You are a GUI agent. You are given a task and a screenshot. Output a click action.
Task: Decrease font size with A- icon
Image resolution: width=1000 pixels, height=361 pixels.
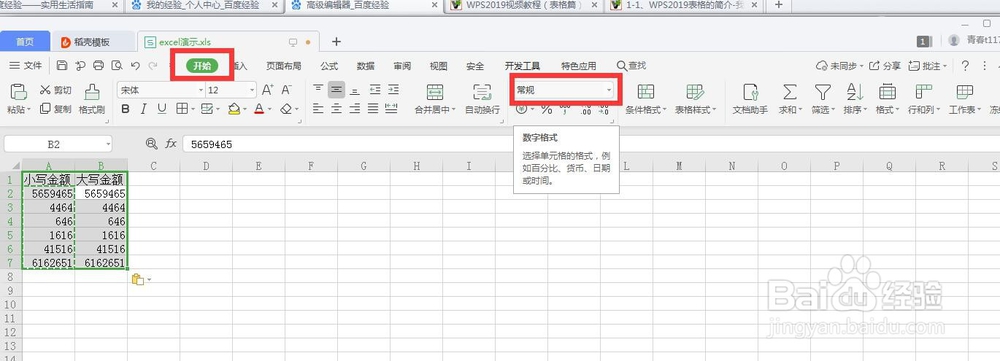[287, 90]
